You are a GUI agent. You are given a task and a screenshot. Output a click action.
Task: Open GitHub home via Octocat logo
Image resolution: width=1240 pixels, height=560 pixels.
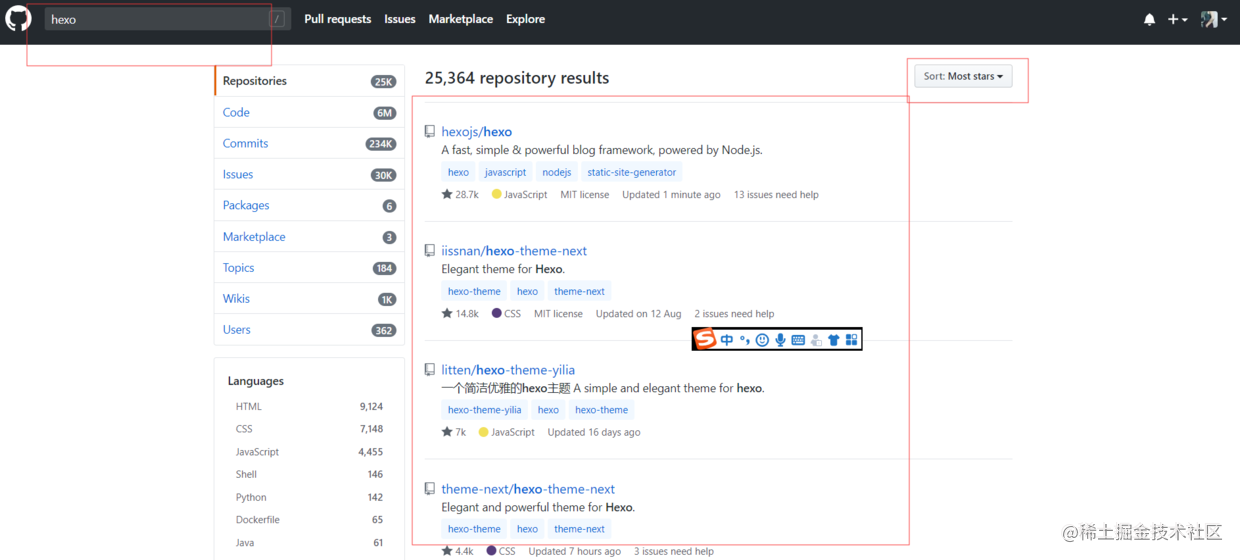click(x=19, y=18)
